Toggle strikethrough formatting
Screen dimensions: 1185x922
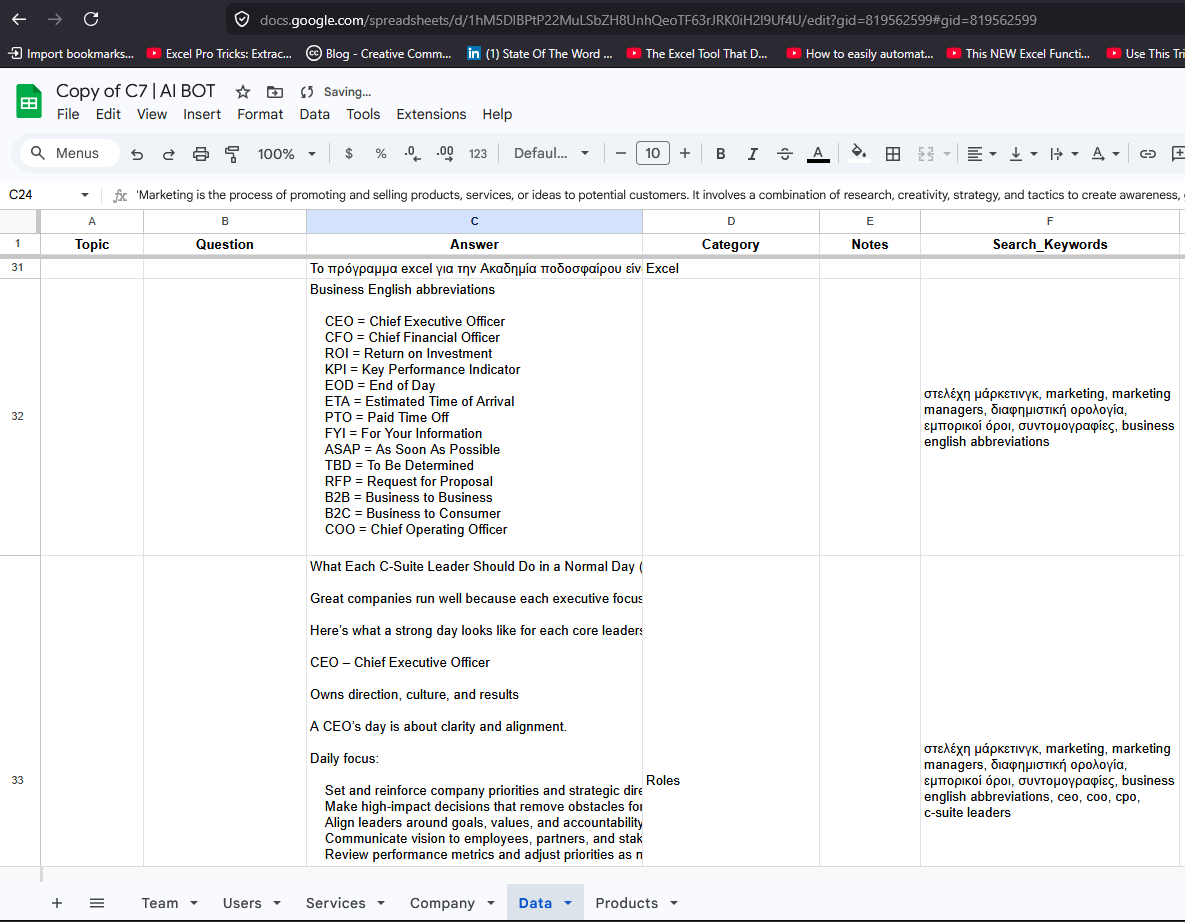click(784, 153)
